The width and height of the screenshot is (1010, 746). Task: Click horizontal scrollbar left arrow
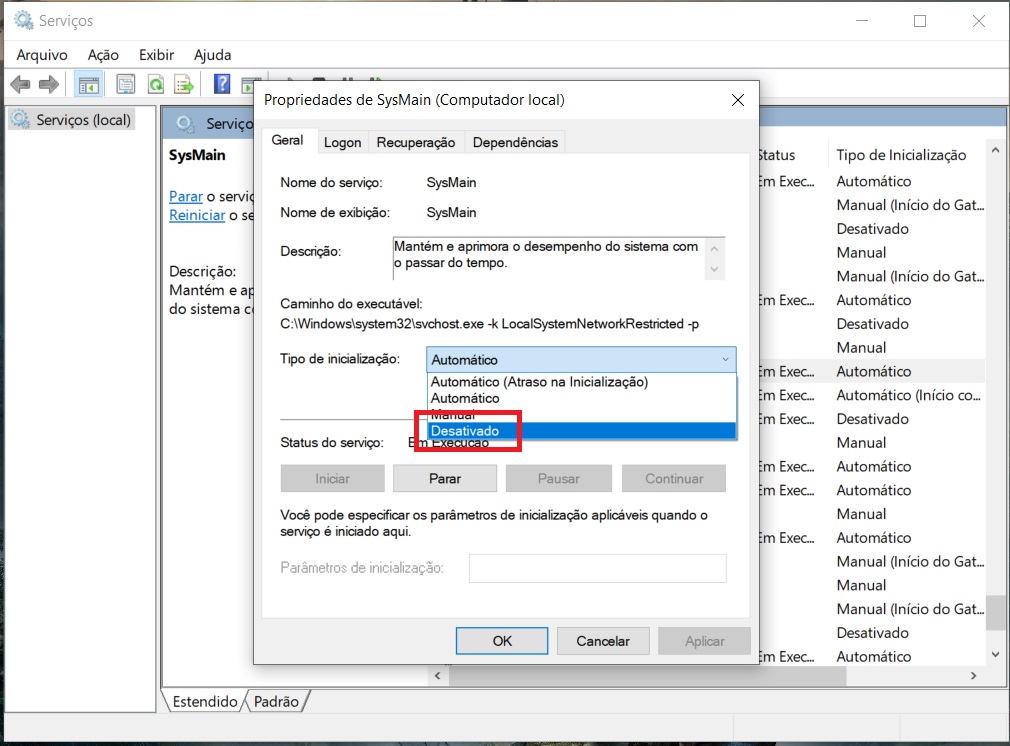click(x=438, y=676)
